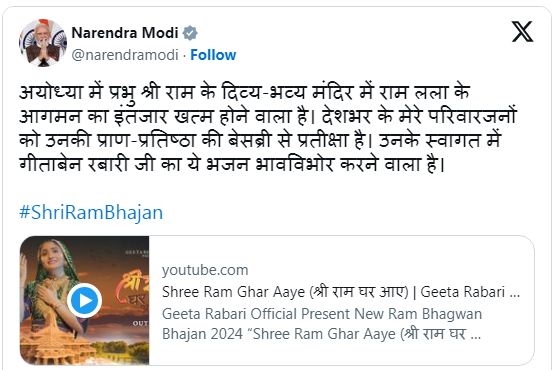The width and height of the screenshot is (556, 370).
Task: Click the tweet line starting with को उनकी प्राण-प्रतिष्ठा
Action: click(260, 140)
